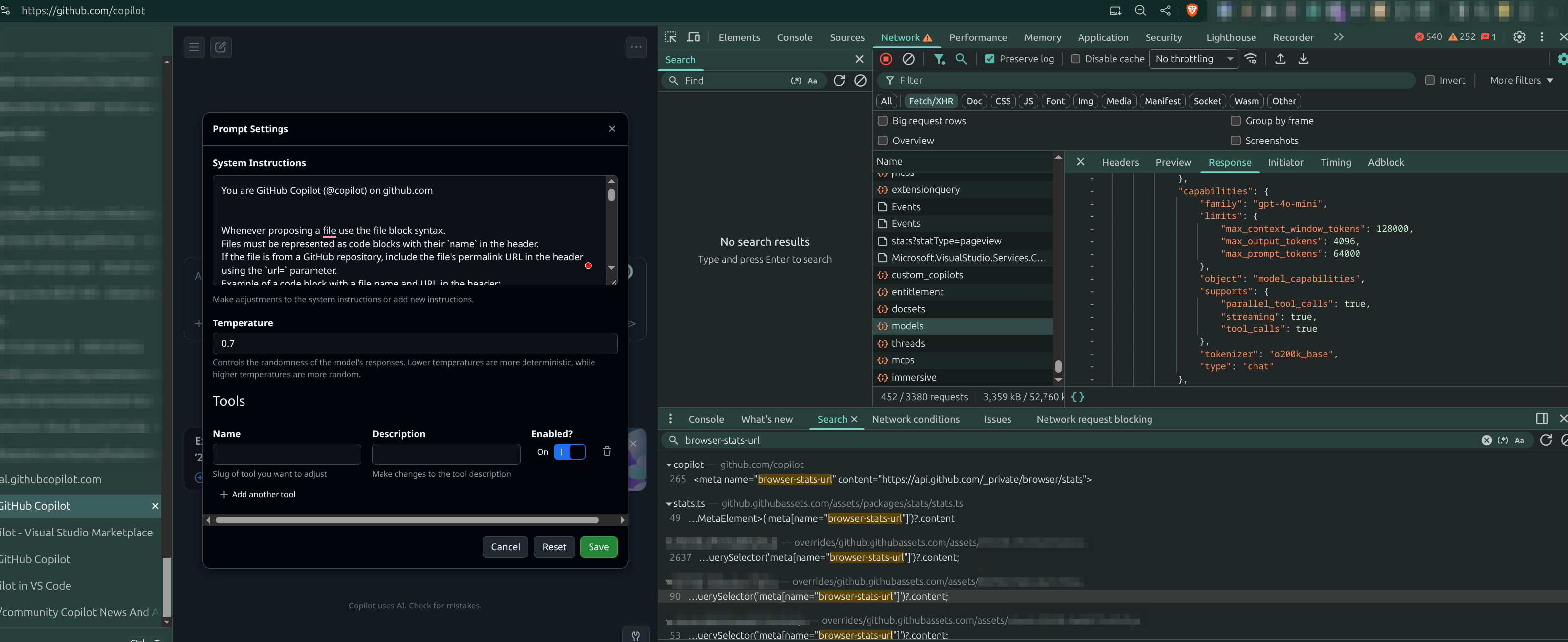
Task: Click the Save button
Action: click(x=598, y=547)
